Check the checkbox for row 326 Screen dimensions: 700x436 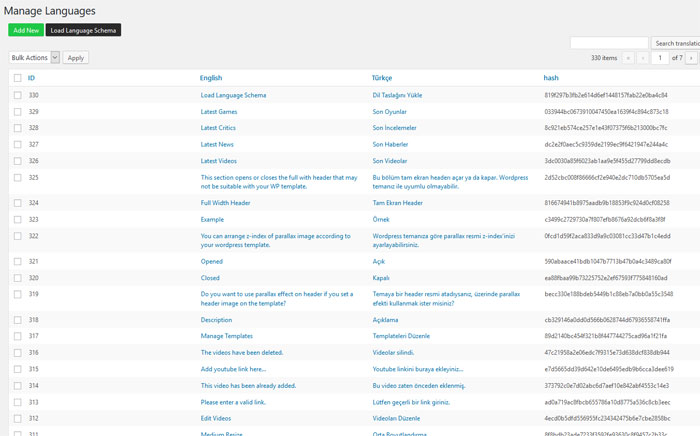click(x=17, y=161)
